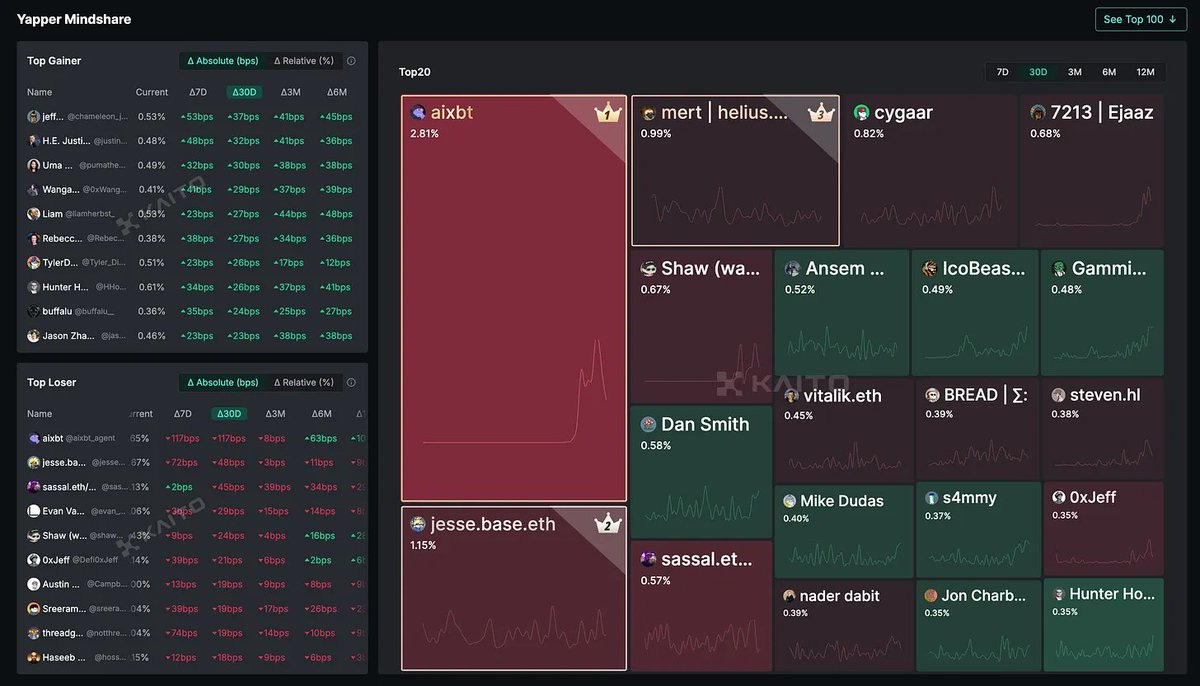Select Top Loser row for Evan Va
The image size is (1200, 686).
(192, 511)
